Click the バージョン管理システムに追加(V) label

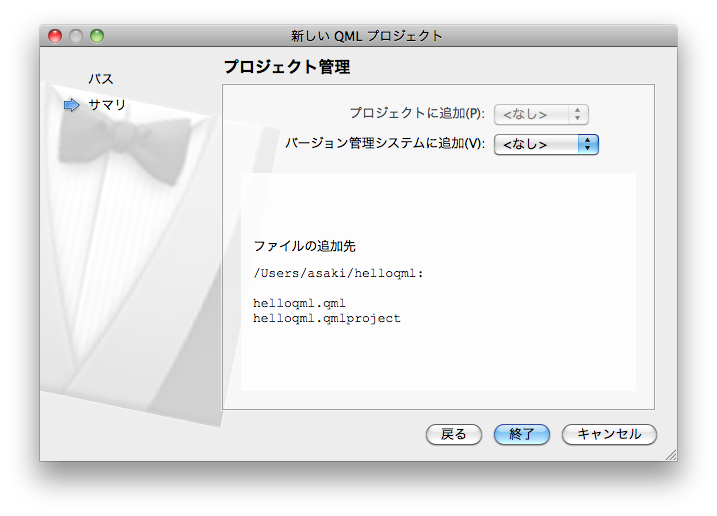tap(385, 144)
